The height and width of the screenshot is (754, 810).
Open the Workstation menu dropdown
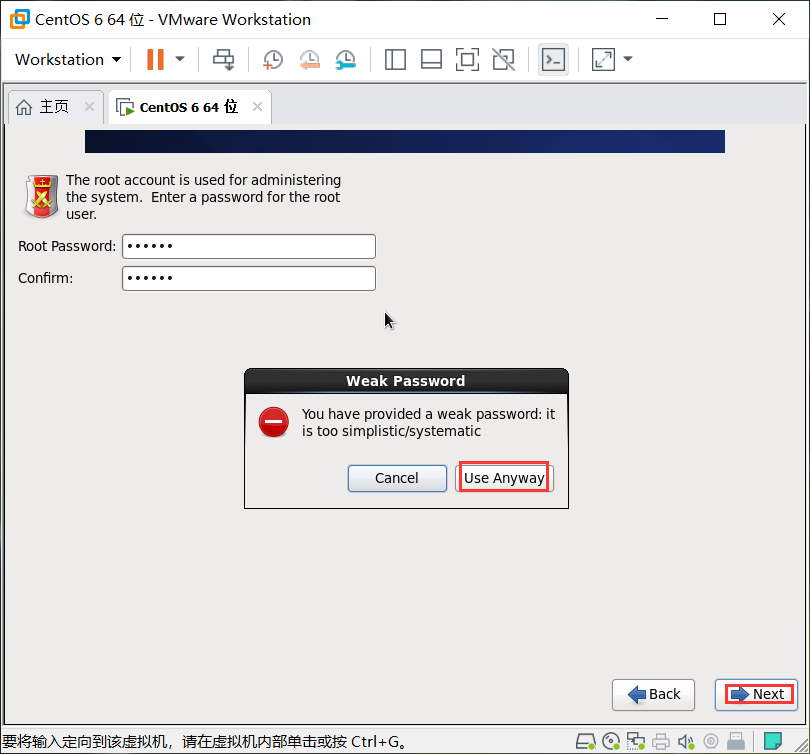coord(68,59)
